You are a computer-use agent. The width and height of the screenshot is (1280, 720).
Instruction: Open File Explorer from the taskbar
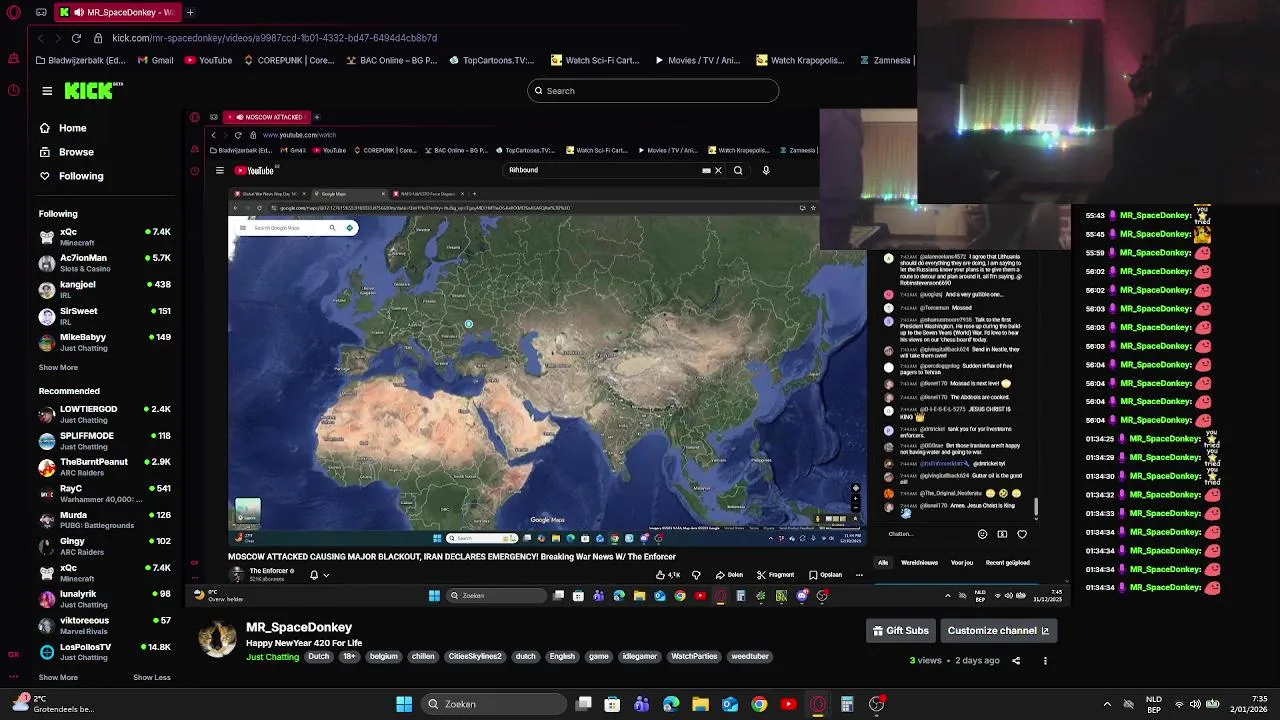click(x=700, y=704)
